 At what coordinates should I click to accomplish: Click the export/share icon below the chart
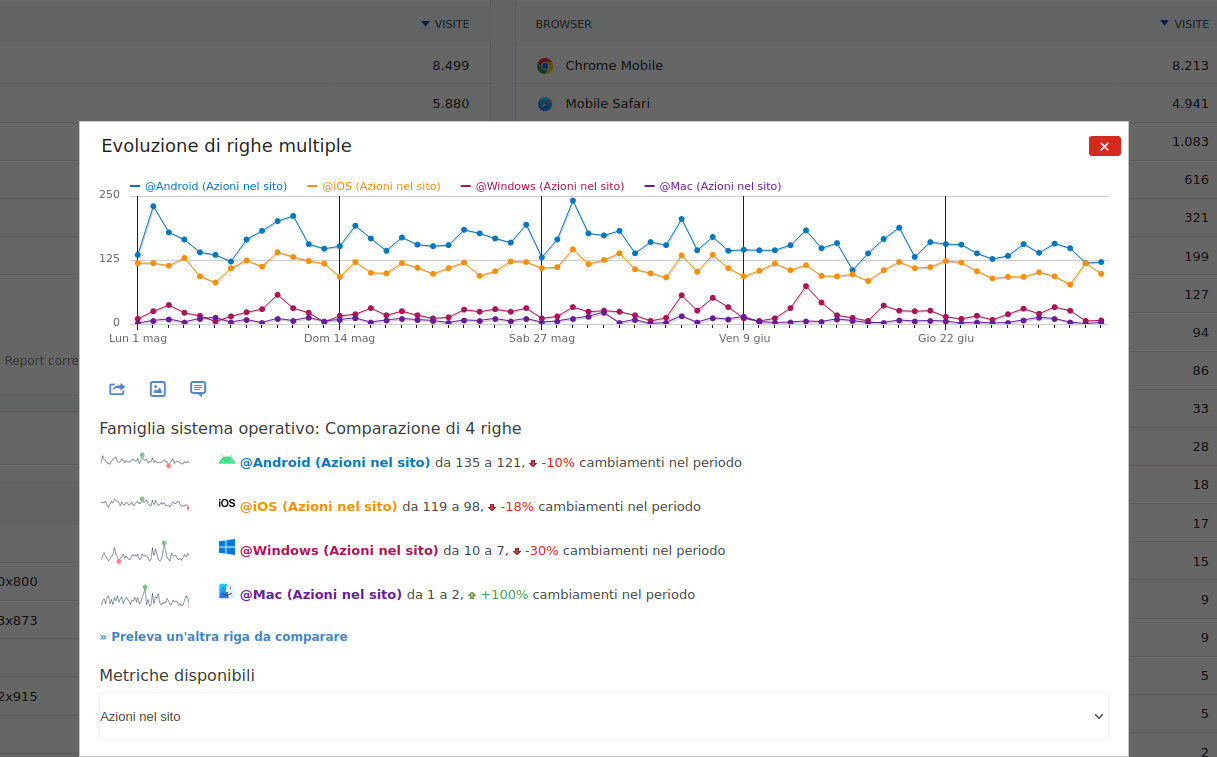click(x=117, y=389)
